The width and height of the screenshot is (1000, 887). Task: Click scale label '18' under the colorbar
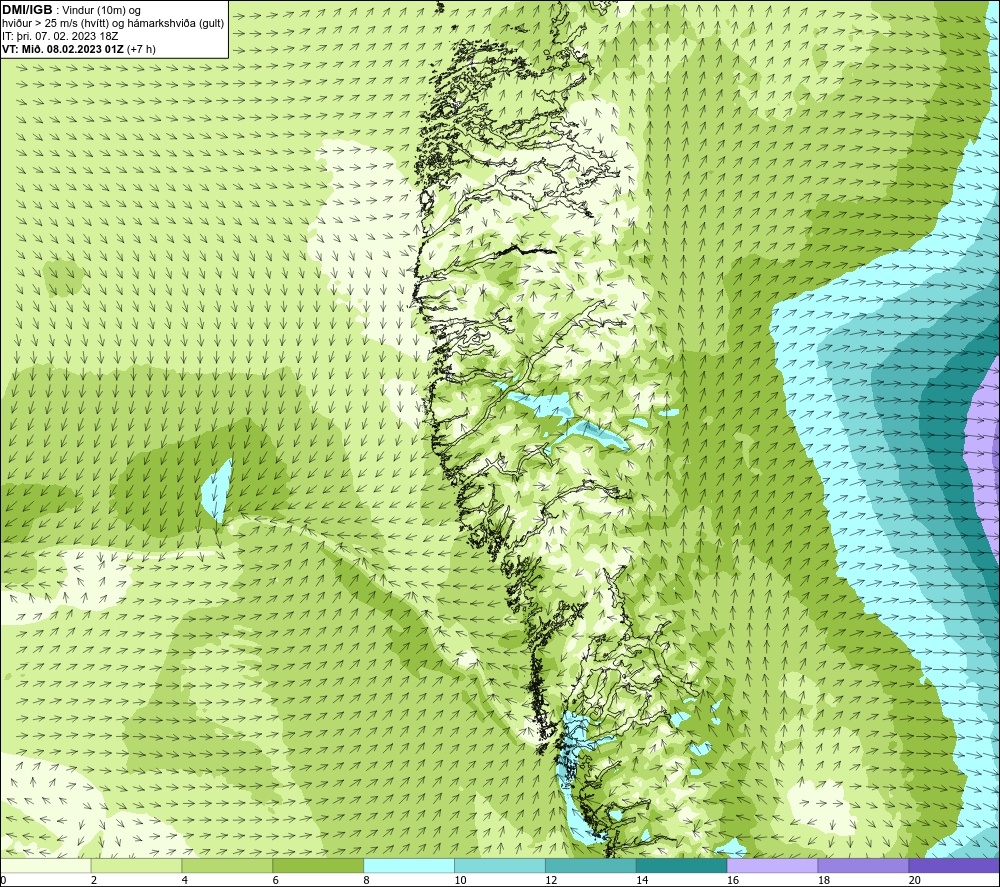tap(824, 881)
